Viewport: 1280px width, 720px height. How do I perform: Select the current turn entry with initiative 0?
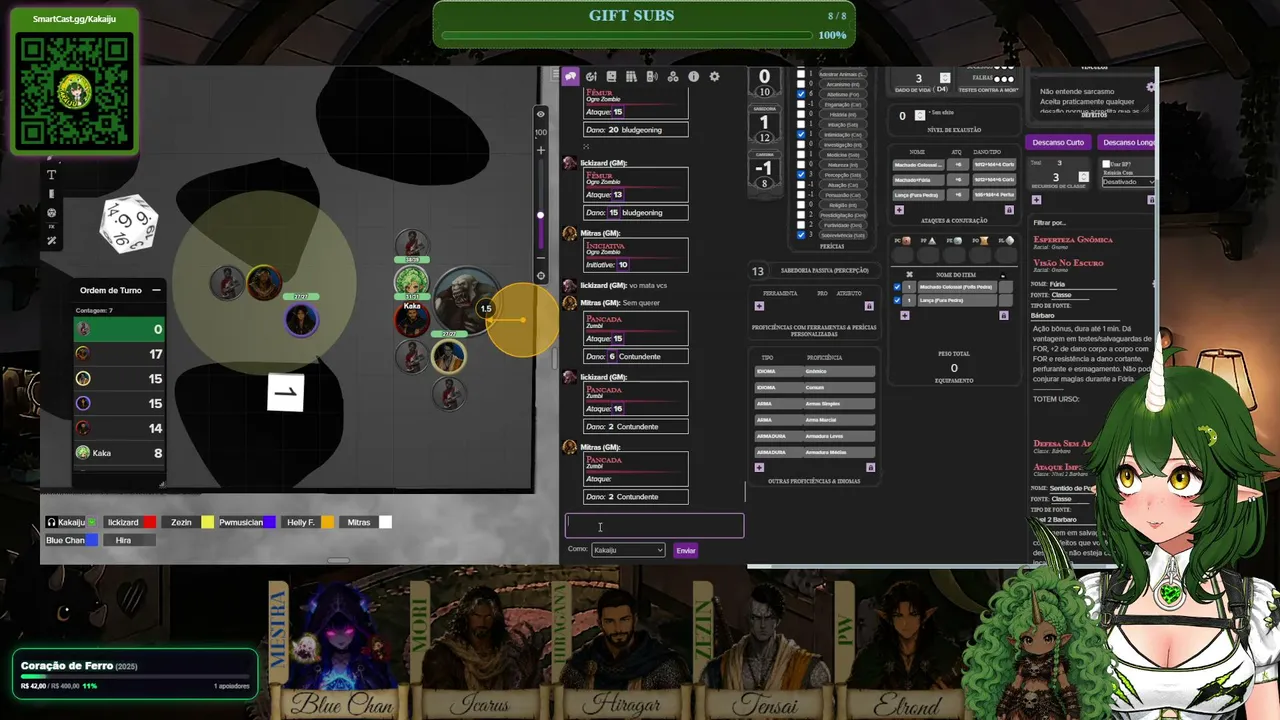click(119, 329)
